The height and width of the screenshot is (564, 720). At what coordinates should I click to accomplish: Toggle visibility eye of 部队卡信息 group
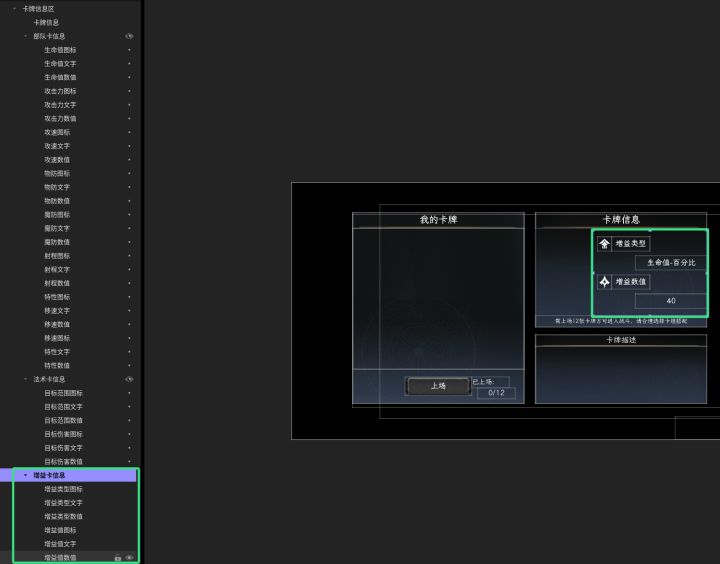129,36
